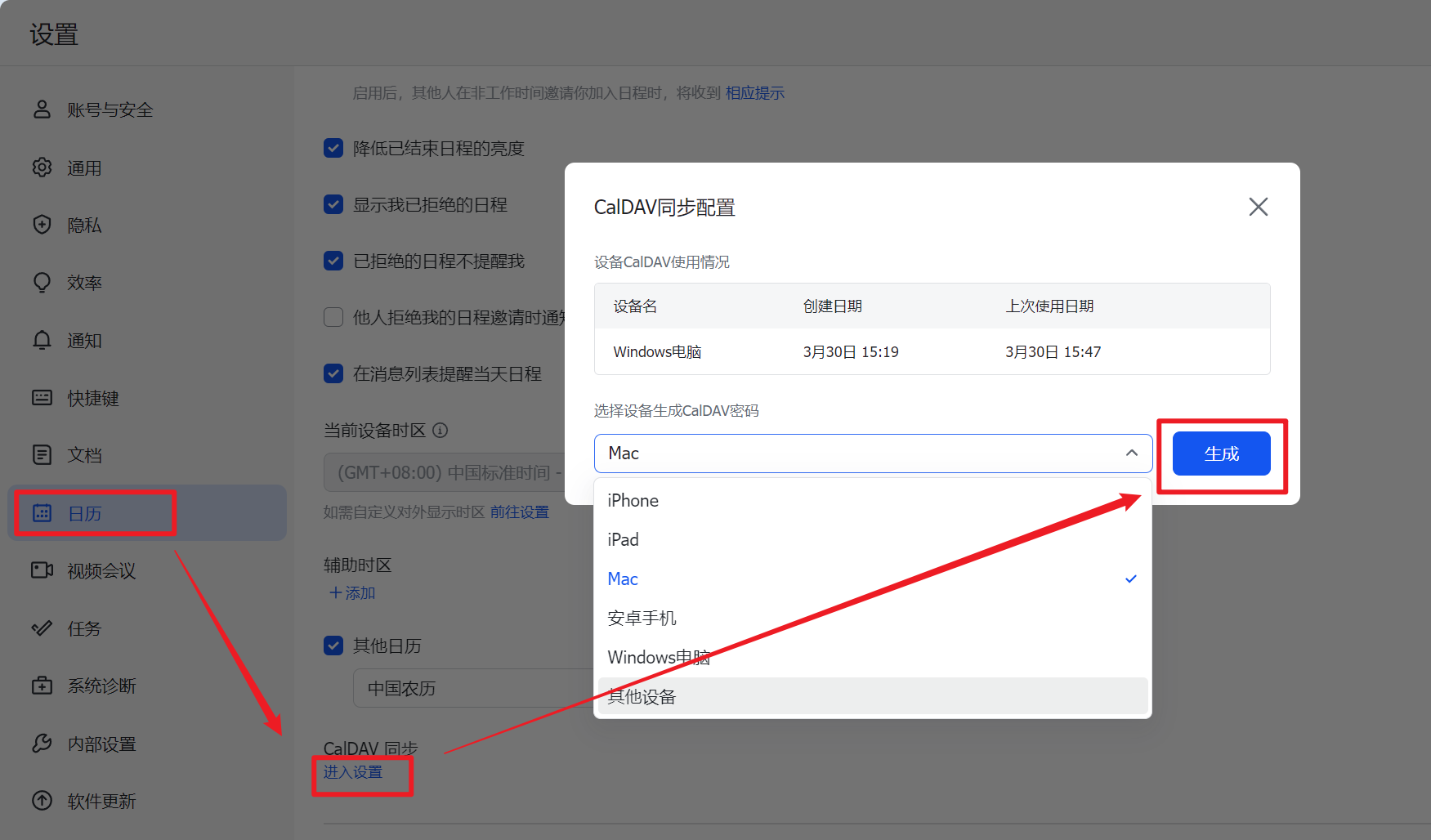1431x840 pixels.
Task: Choose iPad from device list
Action: coord(873,539)
